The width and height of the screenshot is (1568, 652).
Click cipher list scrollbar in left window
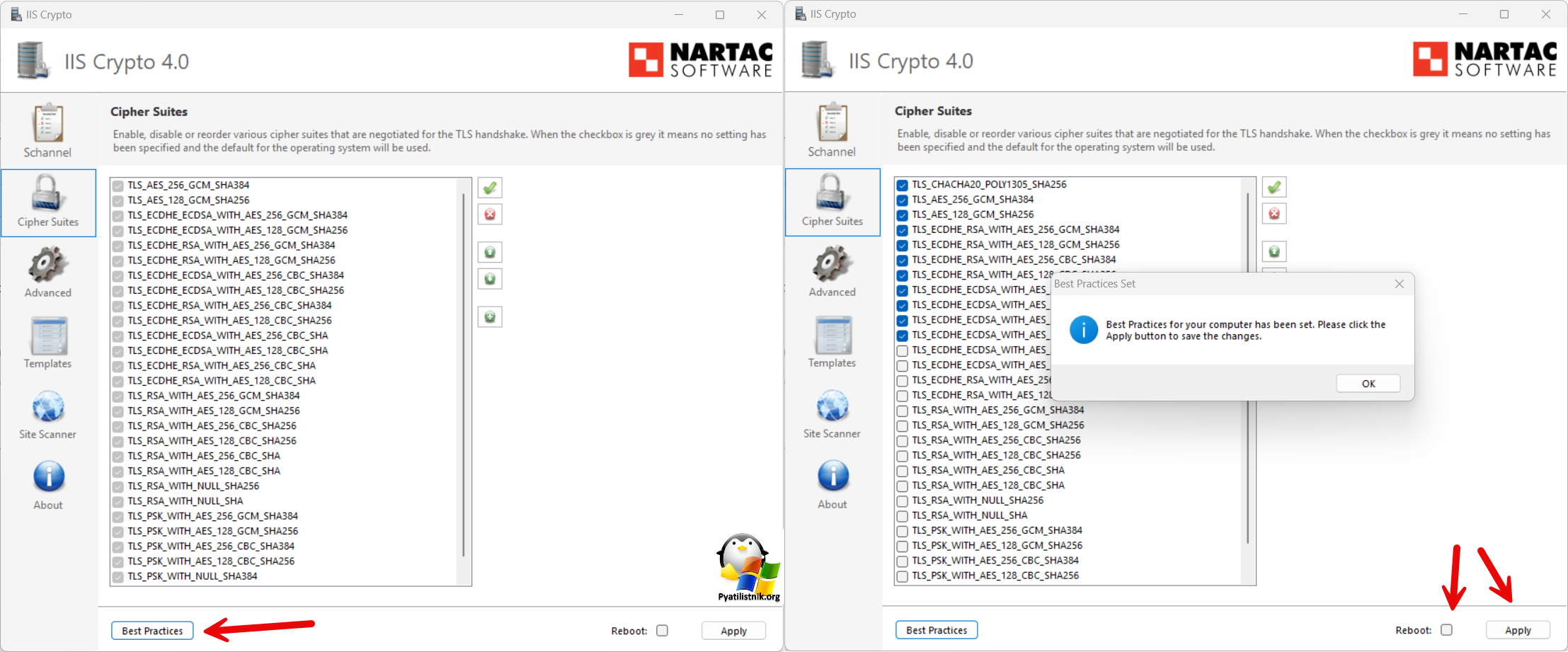pos(464,375)
